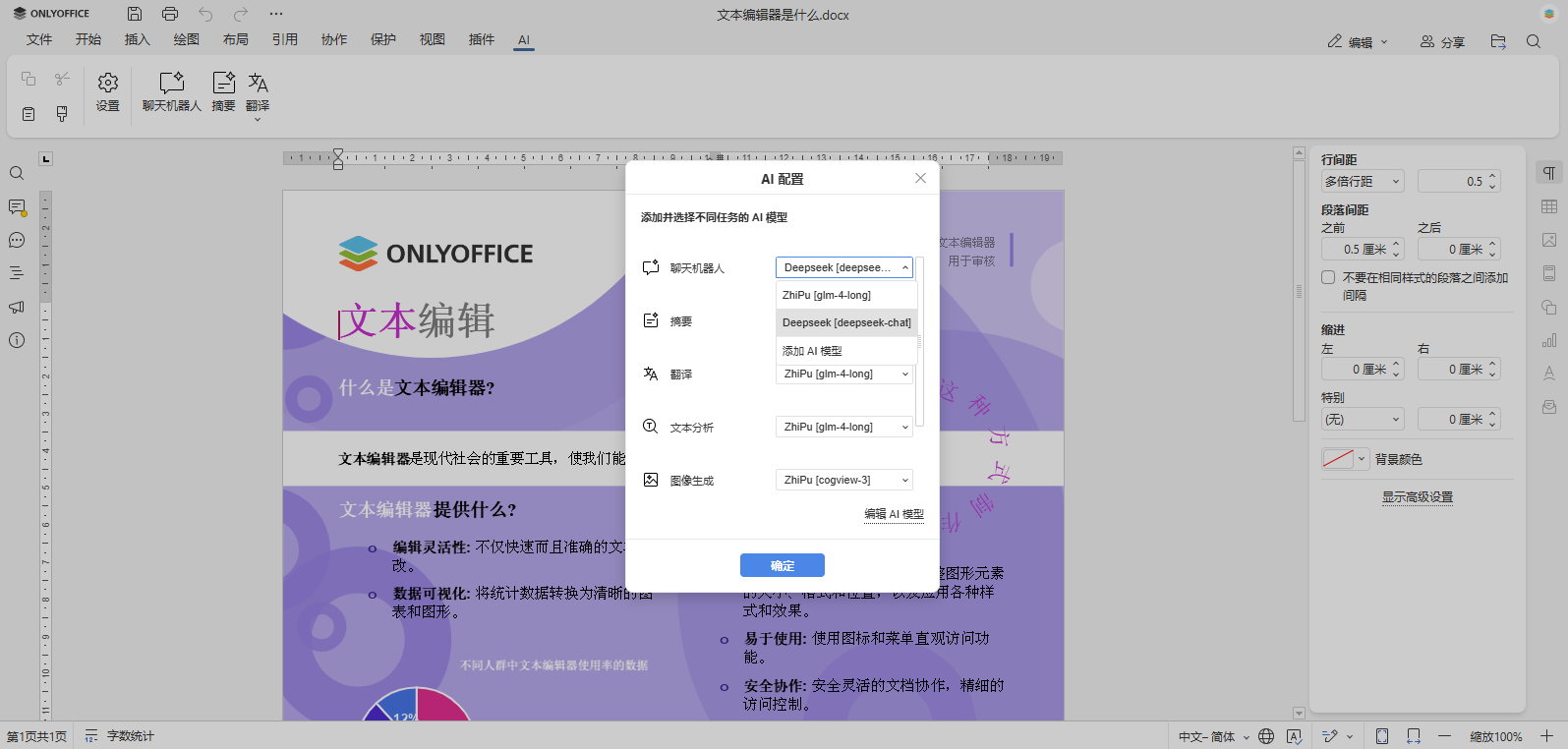Open the Translation model dropdown
The height and width of the screenshot is (749, 1568).
844,374
